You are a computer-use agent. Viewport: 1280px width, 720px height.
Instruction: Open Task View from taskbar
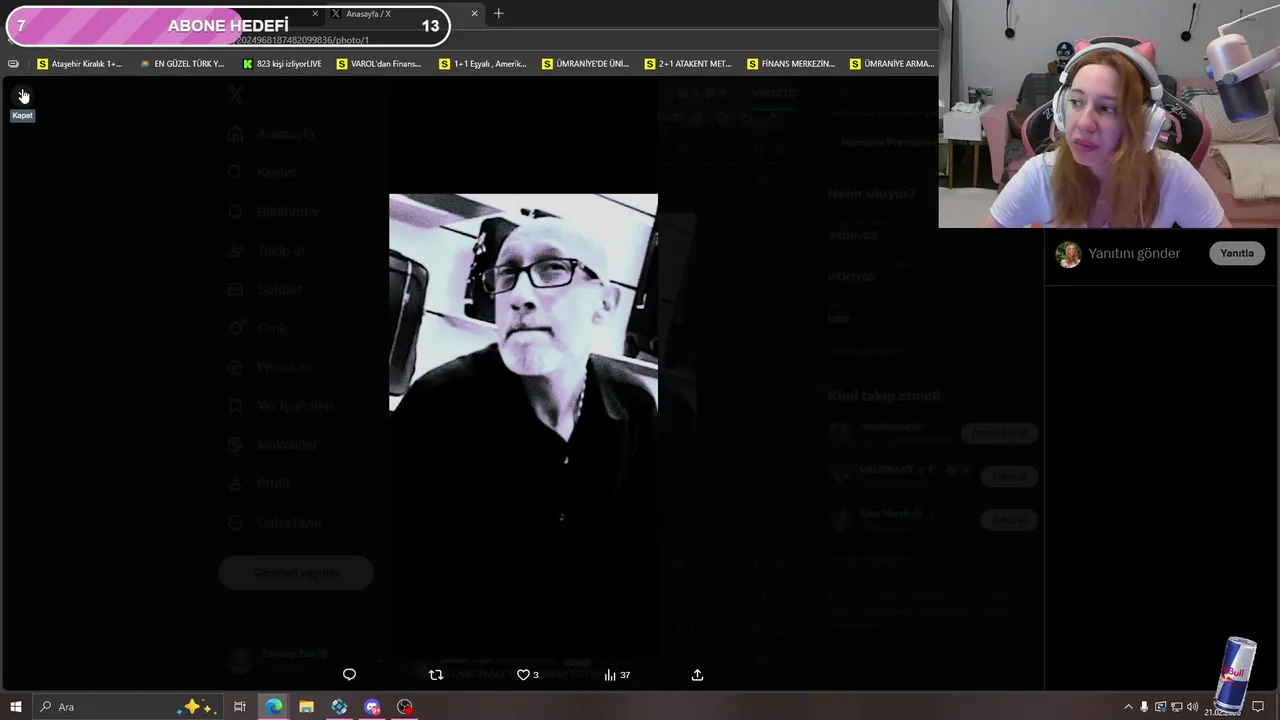click(x=240, y=707)
